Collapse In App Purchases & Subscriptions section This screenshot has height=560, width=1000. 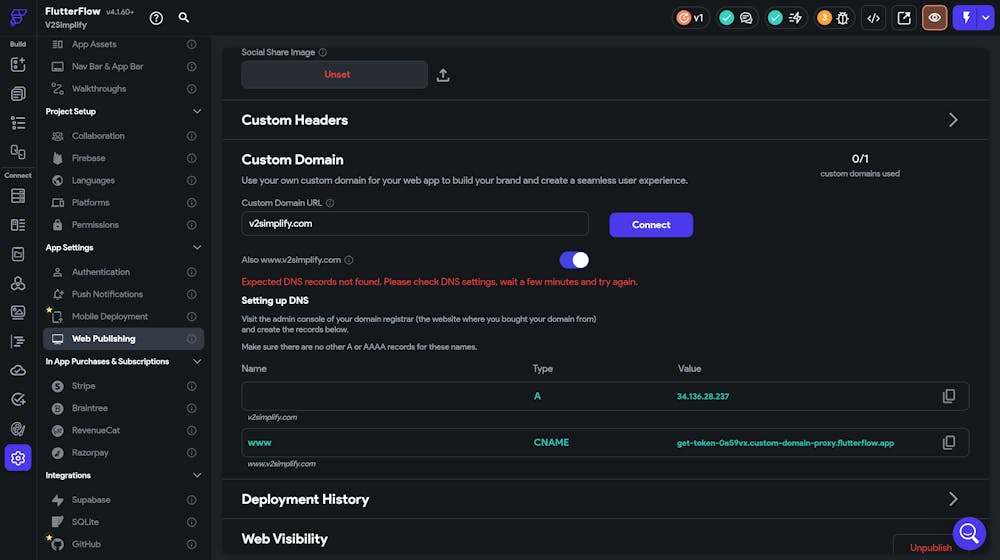click(x=197, y=362)
